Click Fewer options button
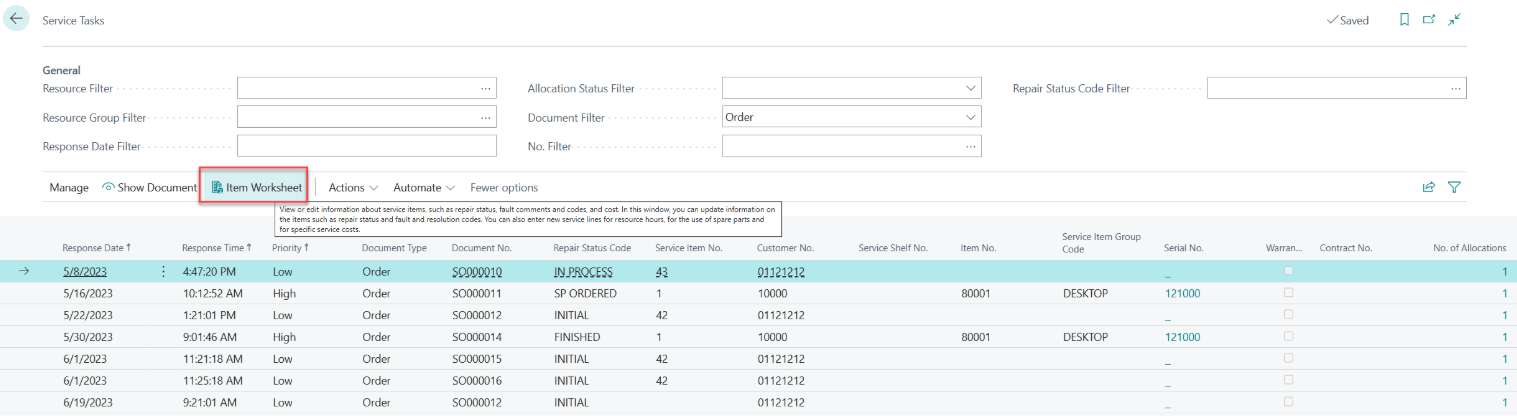This screenshot has height=416, width=1517. 504,187
